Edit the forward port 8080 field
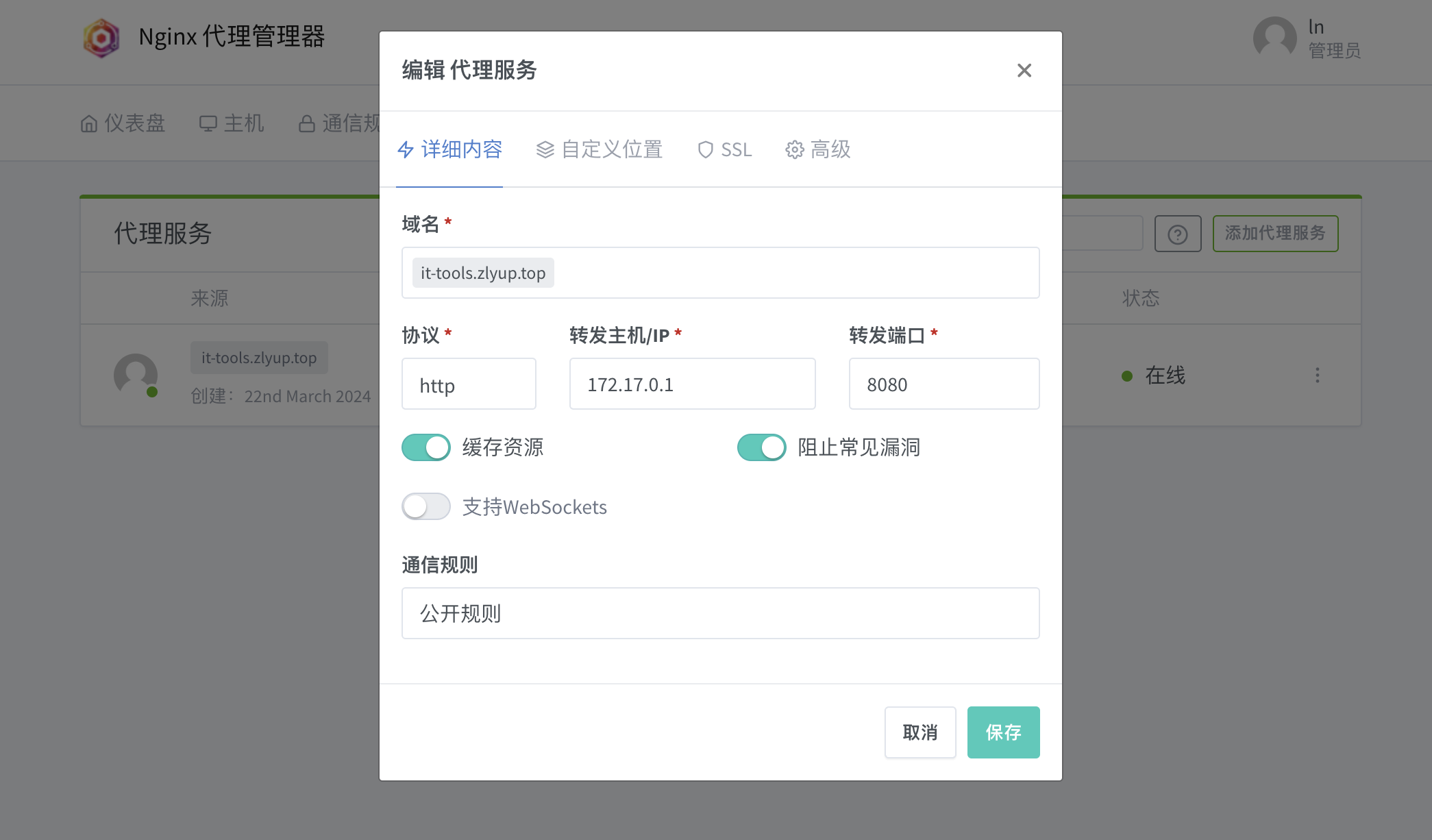This screenshot has height=840, width=1432. [943, 384]
